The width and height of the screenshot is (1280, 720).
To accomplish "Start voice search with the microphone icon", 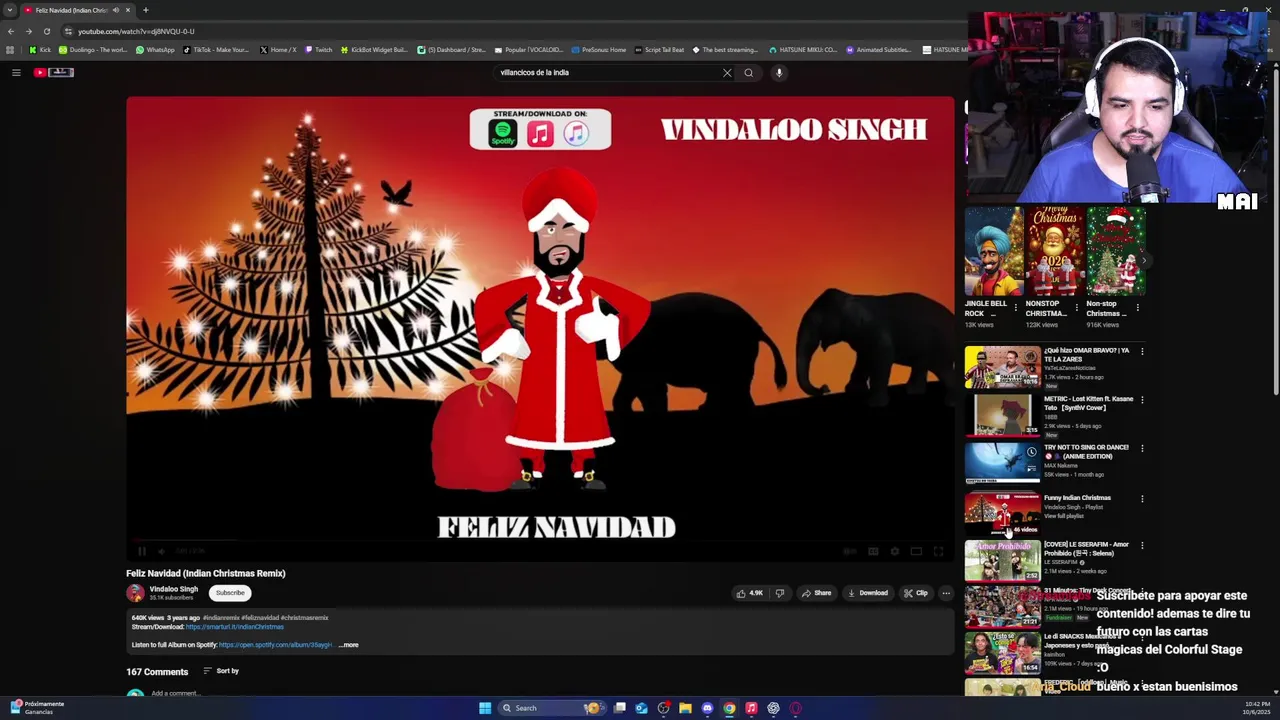I will point(779,72).
